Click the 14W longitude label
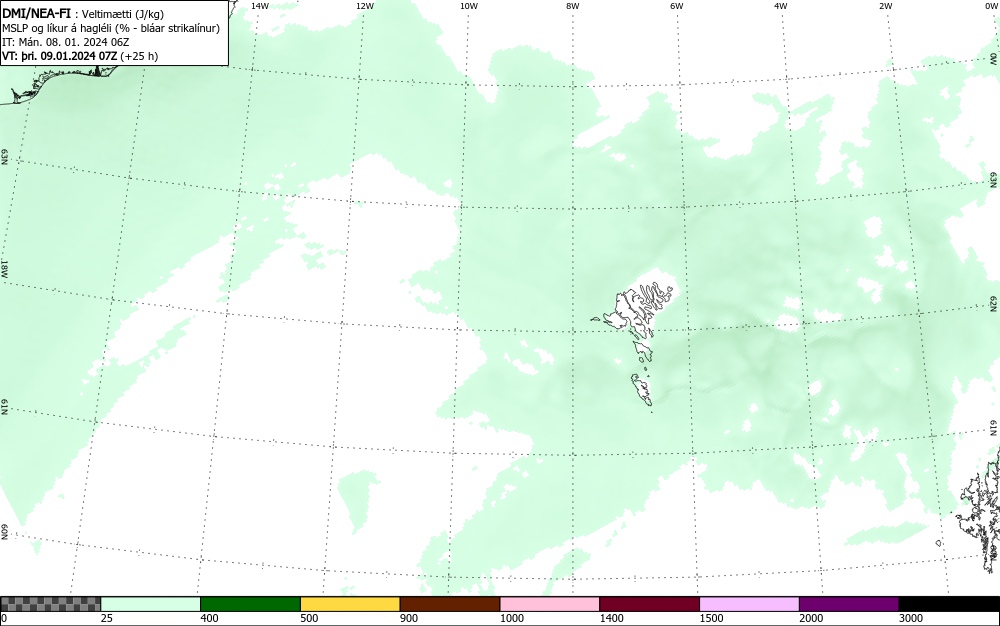Image resolution: width=1000 pixels, height=626 pixels. [x=260, y=6]
